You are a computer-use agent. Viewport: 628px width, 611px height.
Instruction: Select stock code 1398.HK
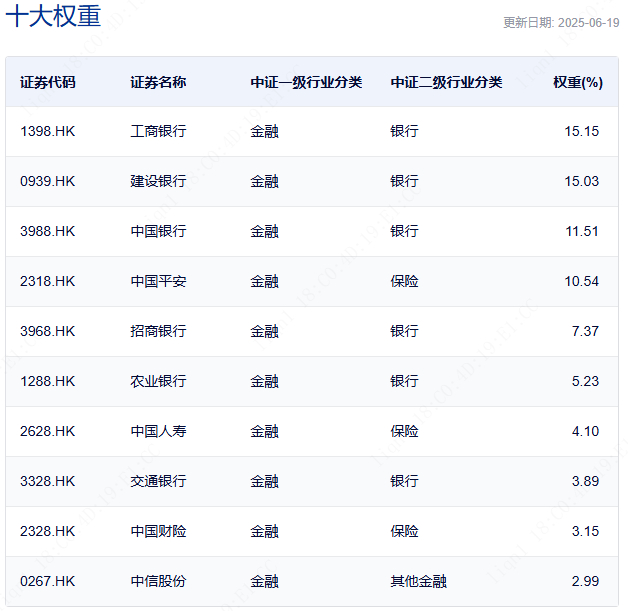click(x=48, y=131)
